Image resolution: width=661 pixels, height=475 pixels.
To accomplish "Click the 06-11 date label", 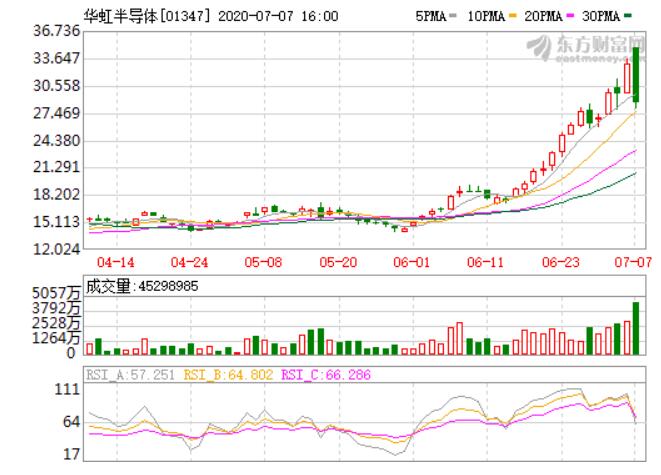I will [485, 263].
